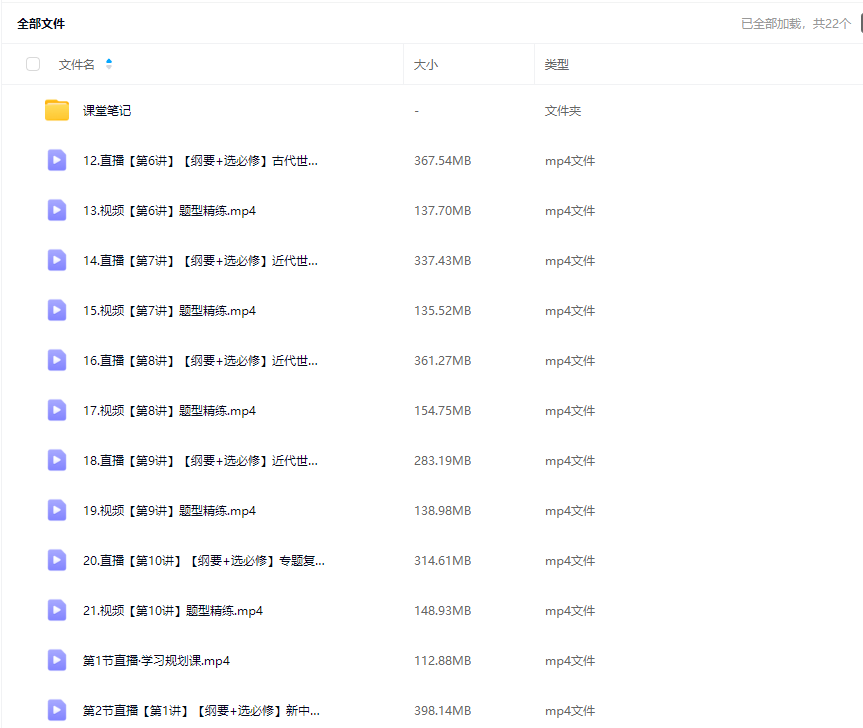Sort files by 类型 column header

556,64
